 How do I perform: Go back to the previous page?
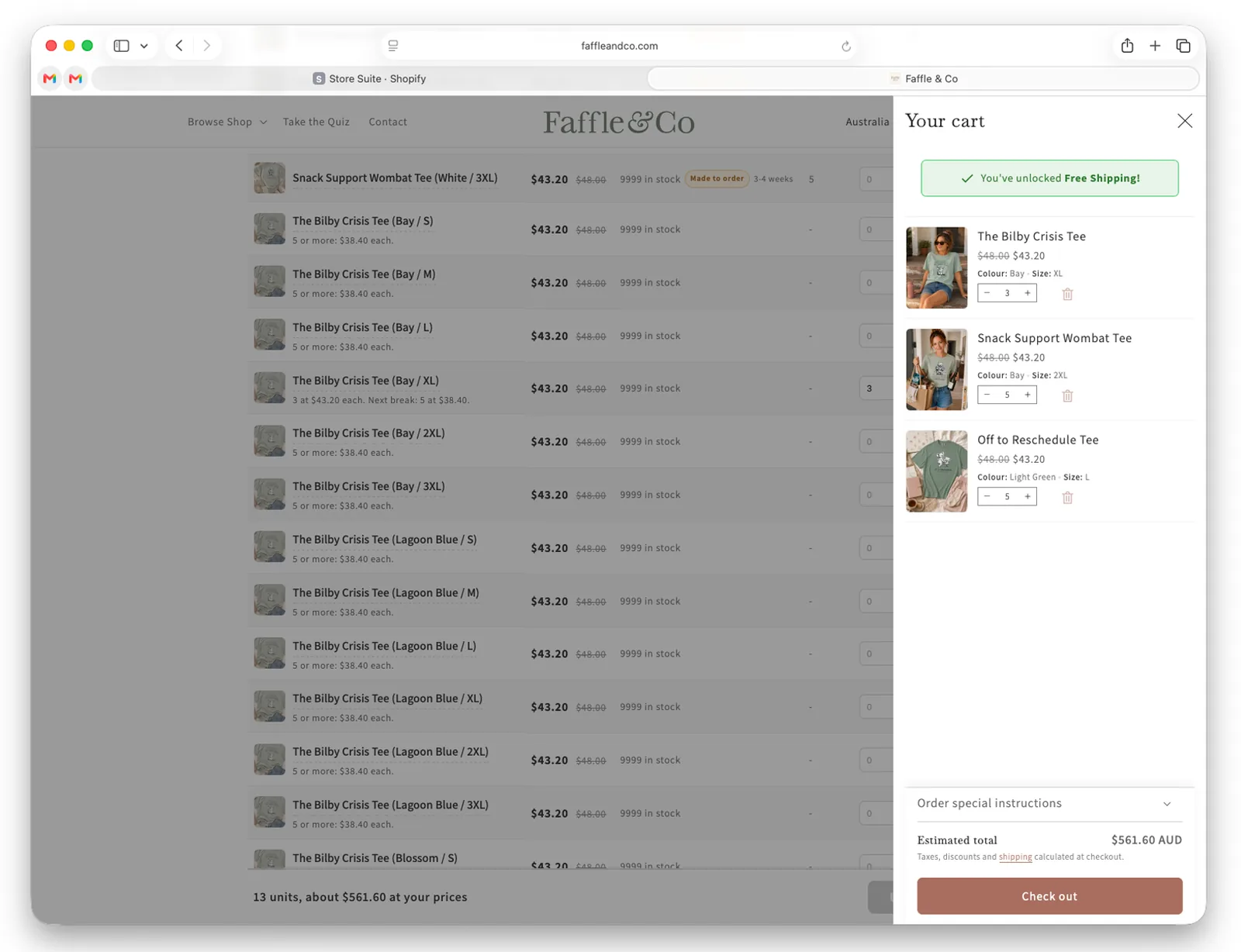pyautogui.click(x=179, y=46)
